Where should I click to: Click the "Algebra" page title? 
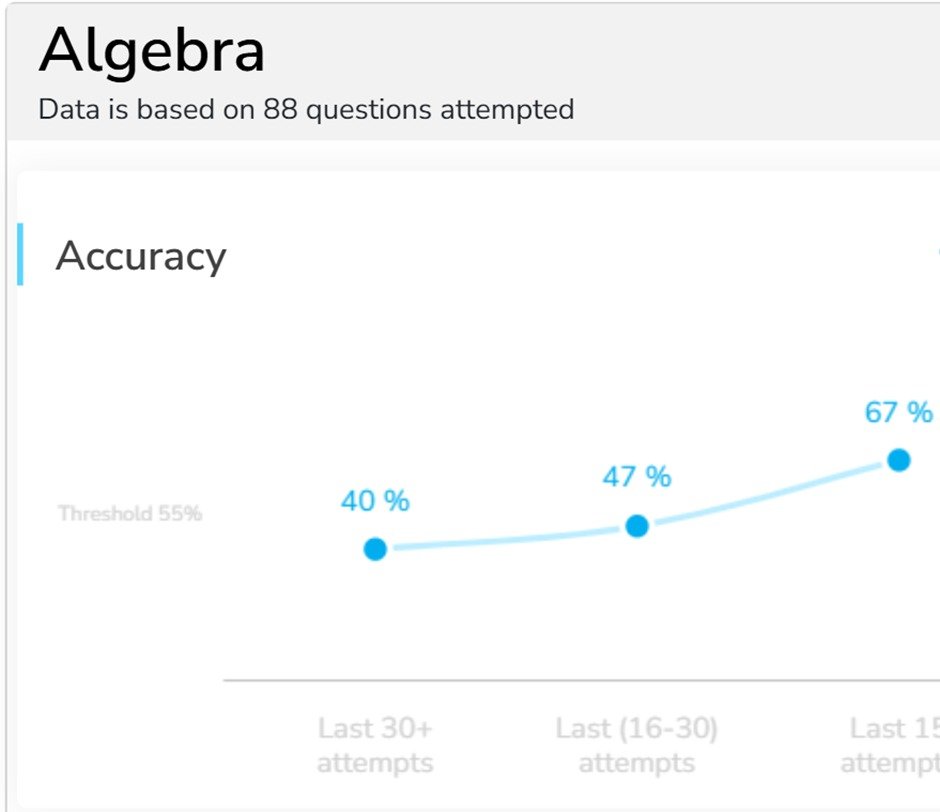(152, 52)
